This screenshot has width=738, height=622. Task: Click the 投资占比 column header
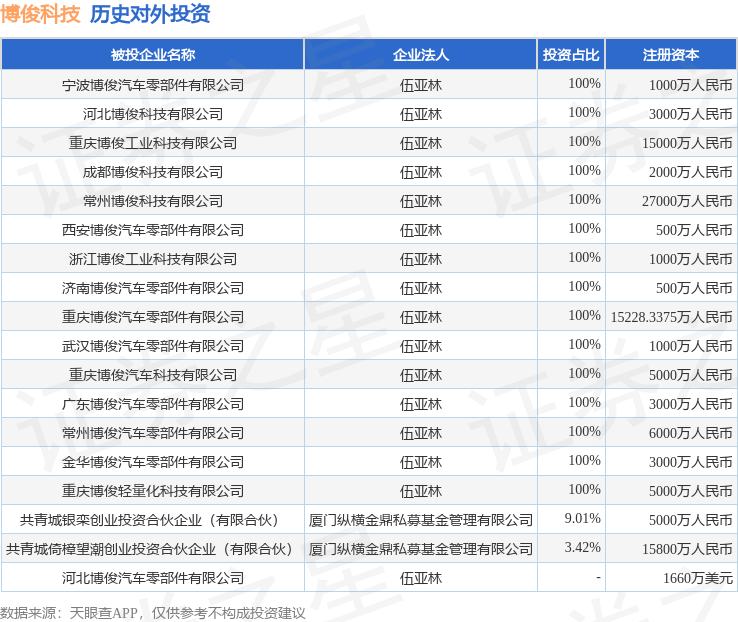click(x=571, y=55)
